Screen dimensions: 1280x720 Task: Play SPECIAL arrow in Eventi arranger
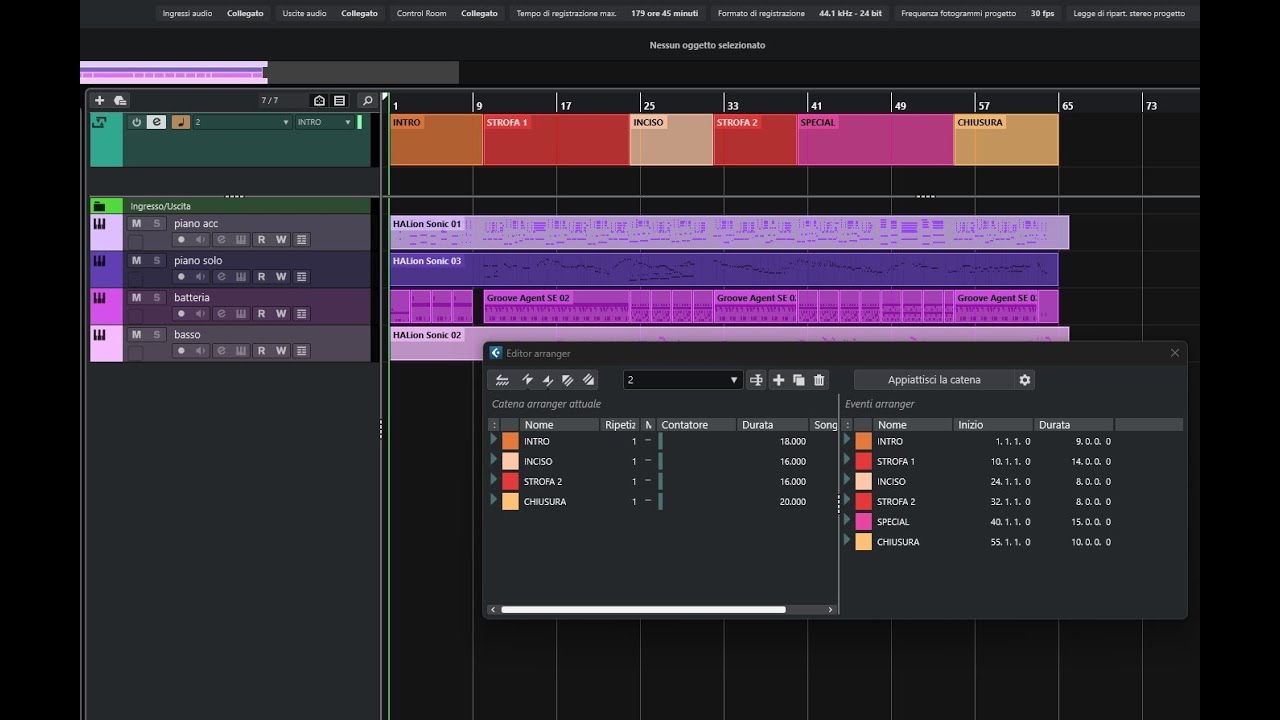(847, 520)
